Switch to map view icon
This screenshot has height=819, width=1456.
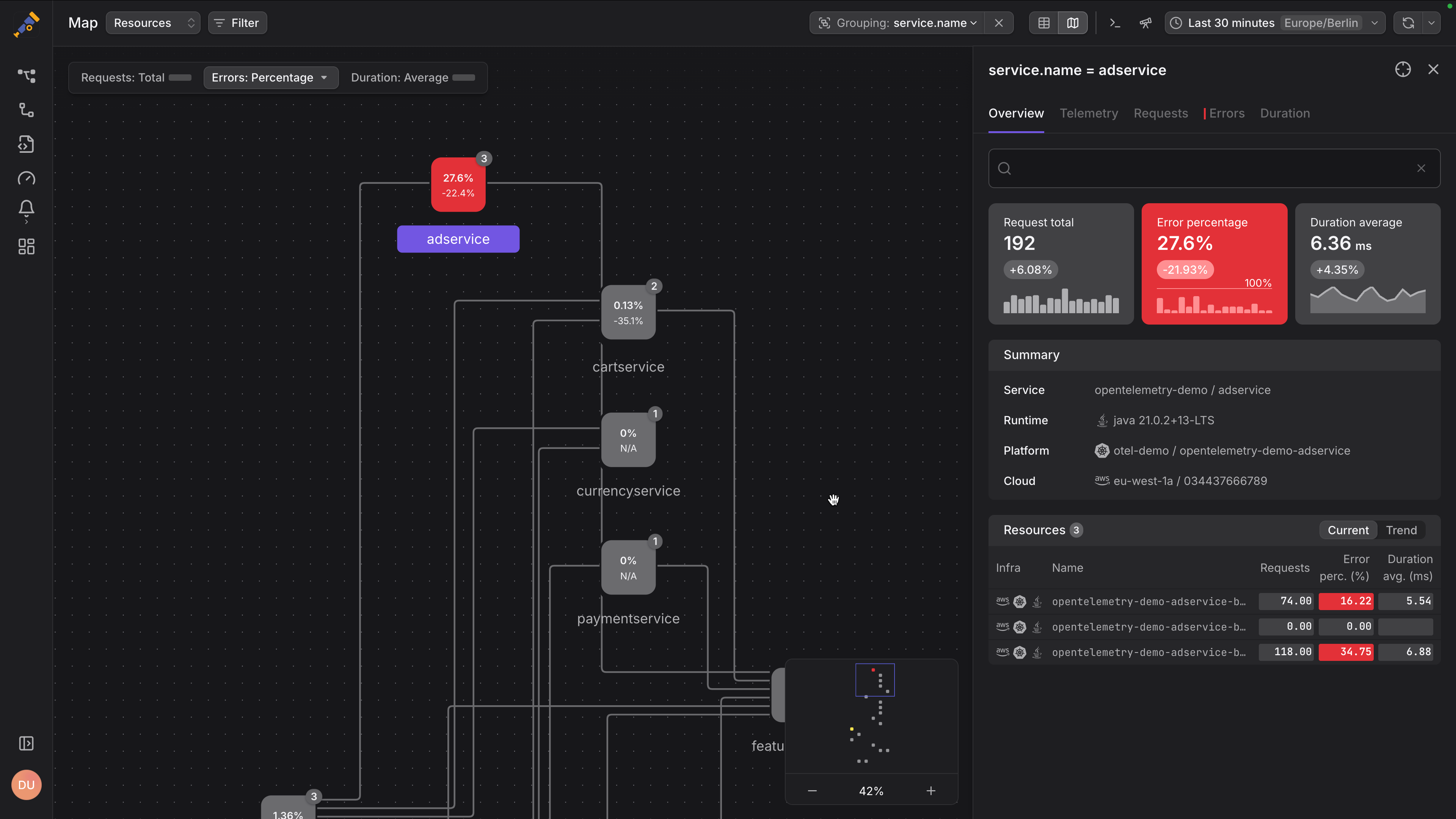click(1073, 23)
